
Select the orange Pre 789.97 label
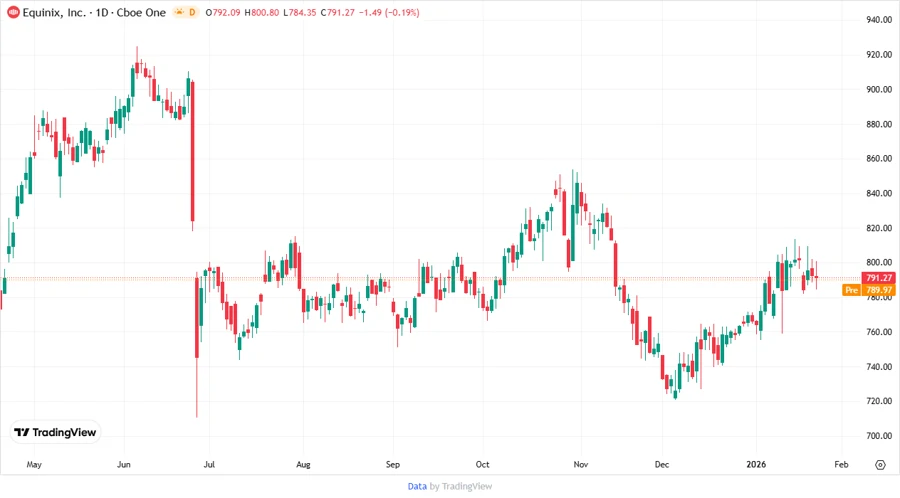[x=869, y=290]
